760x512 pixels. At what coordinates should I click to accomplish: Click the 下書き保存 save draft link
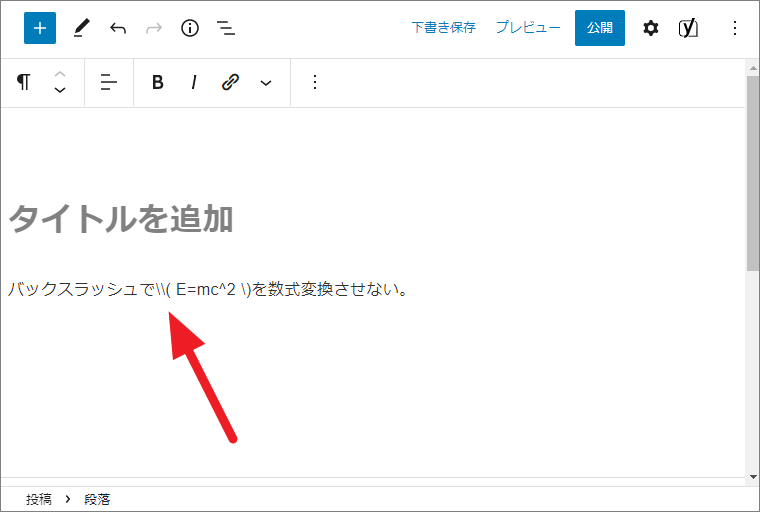443,28
